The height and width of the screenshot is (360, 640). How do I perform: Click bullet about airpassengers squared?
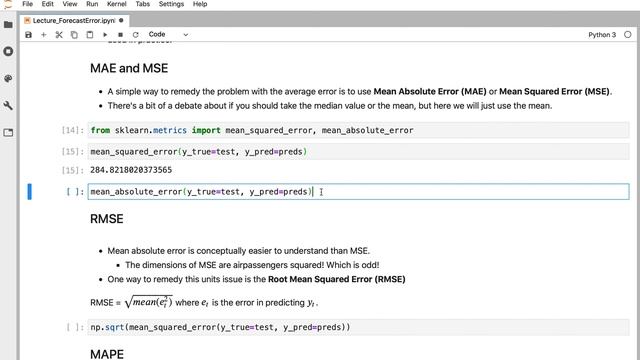point(252,265)
